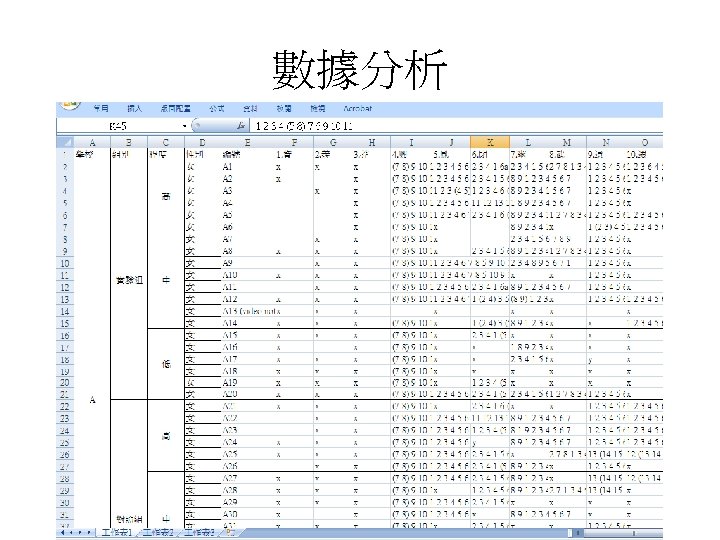Switch to sheet tab 工作表3
Image resolution: width=720 pixels, height=540 pixels.
200,532
